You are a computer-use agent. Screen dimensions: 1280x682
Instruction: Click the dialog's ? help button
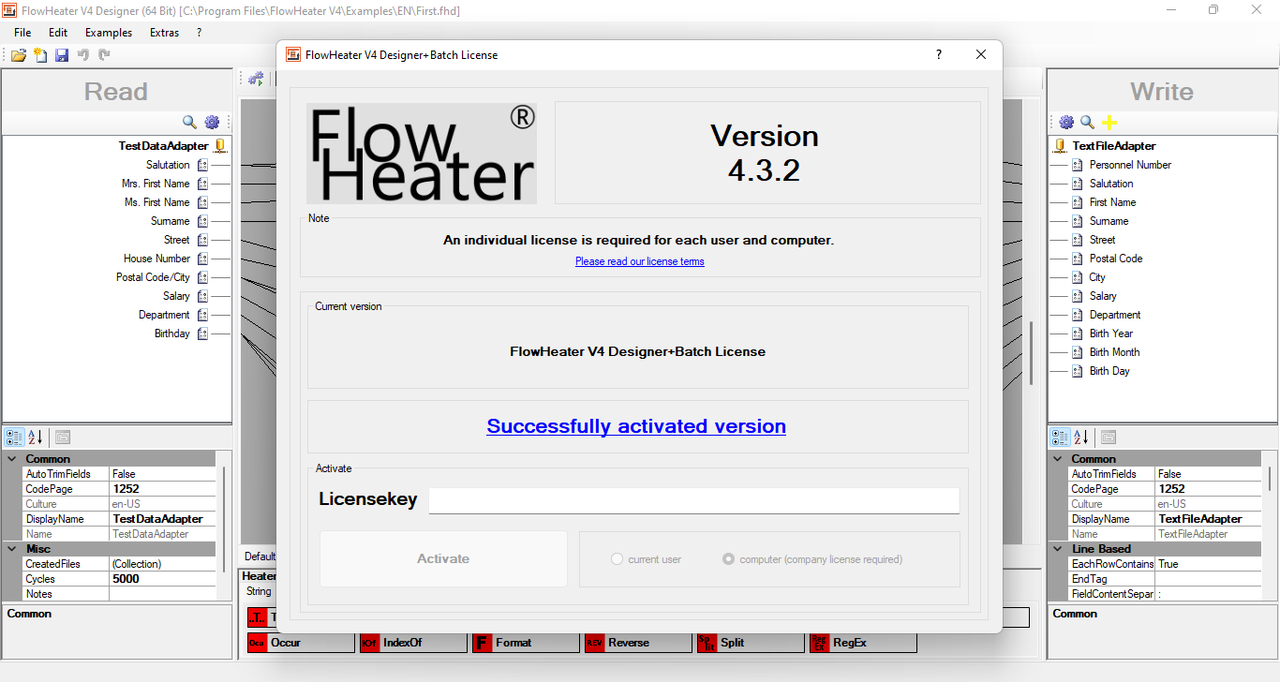coord(938,55)
